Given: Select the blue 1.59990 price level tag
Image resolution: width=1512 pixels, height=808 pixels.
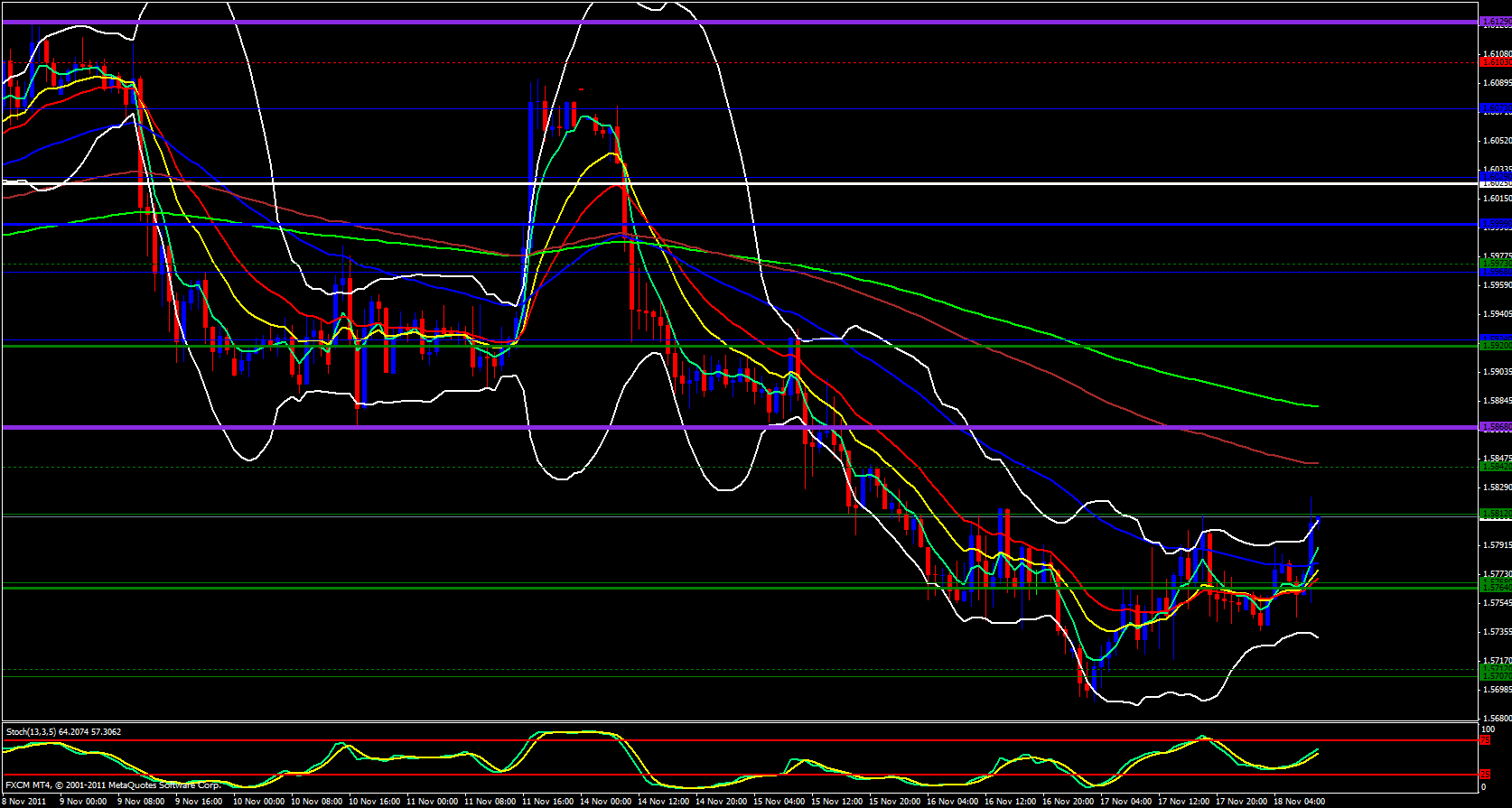Looking at the screenshot, I should click(1495, 223).
